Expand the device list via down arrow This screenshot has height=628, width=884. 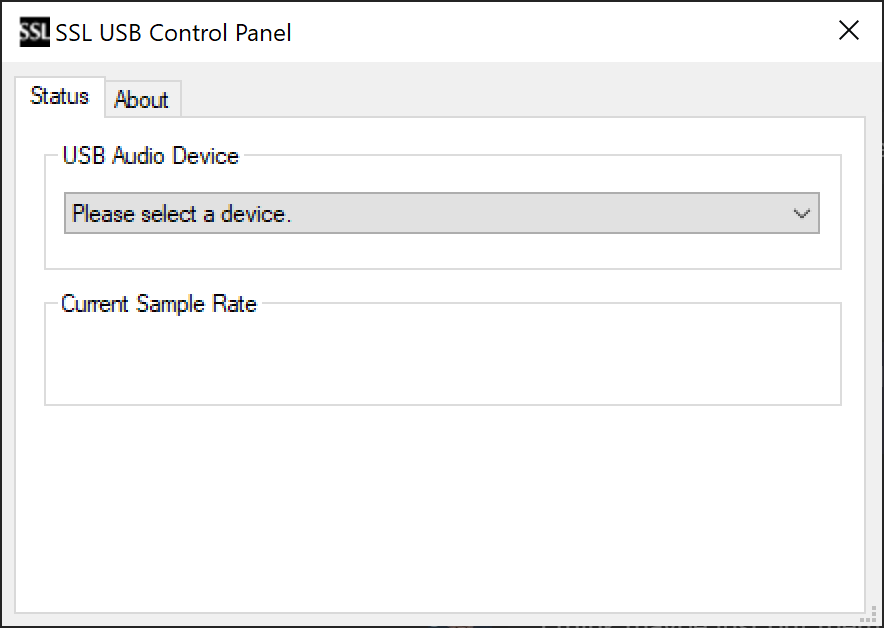click(x=801, y=213)
